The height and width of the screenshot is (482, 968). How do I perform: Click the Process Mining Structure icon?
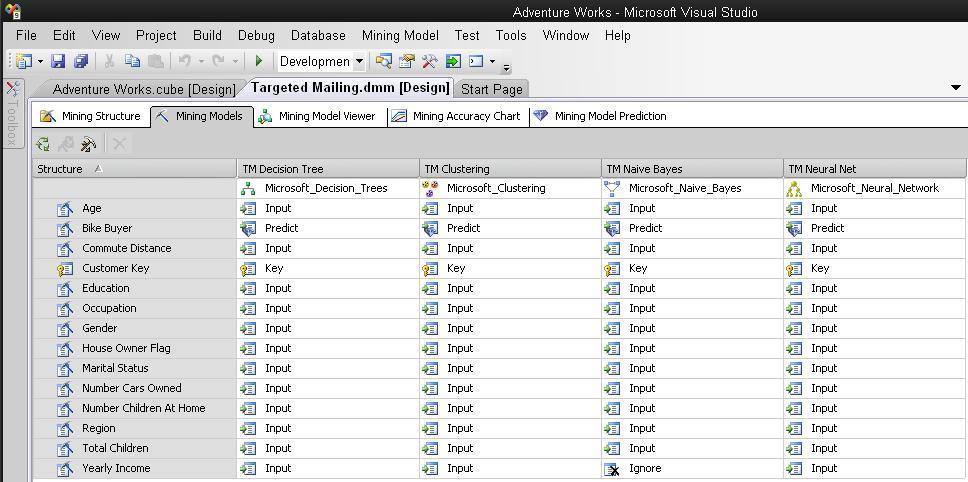coord(43,144)
